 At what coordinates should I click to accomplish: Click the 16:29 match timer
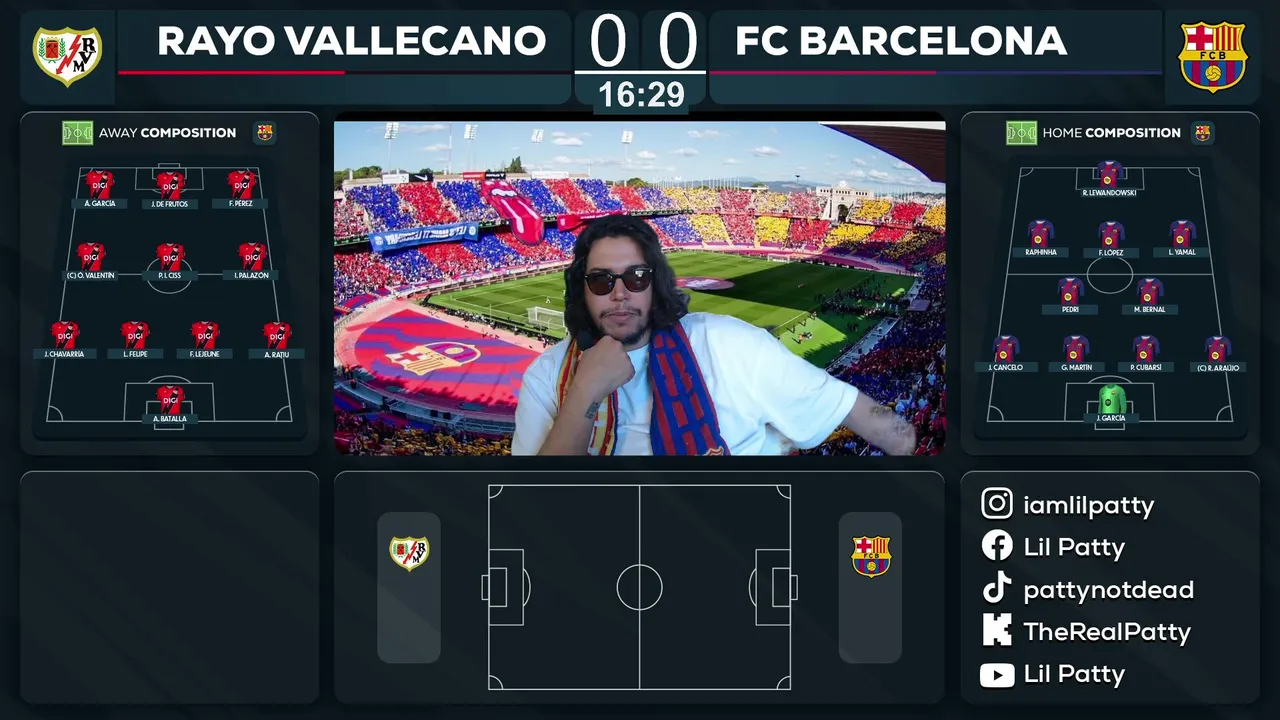pos(641,95)
